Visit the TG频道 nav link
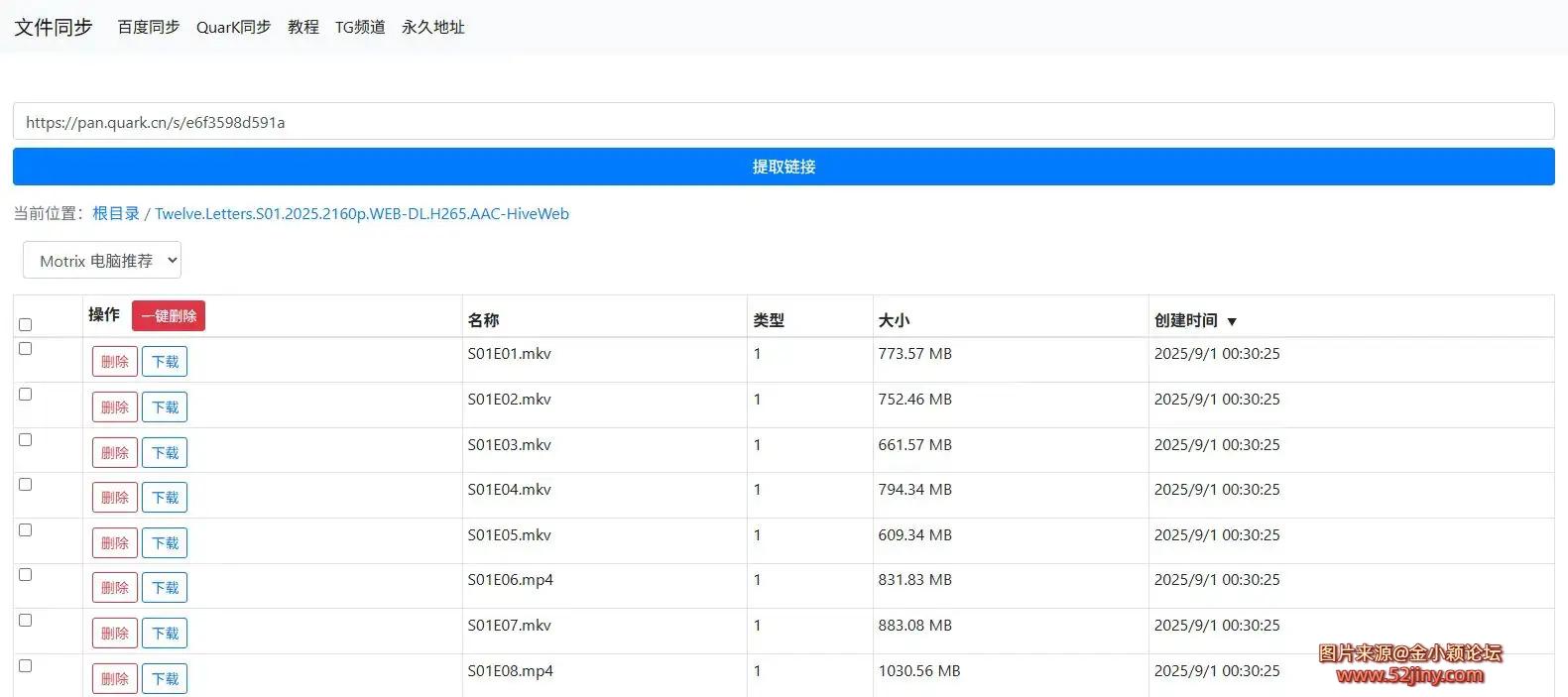Screen dimensions: 1568x697 pyautogui.click(x=360, y=27)
